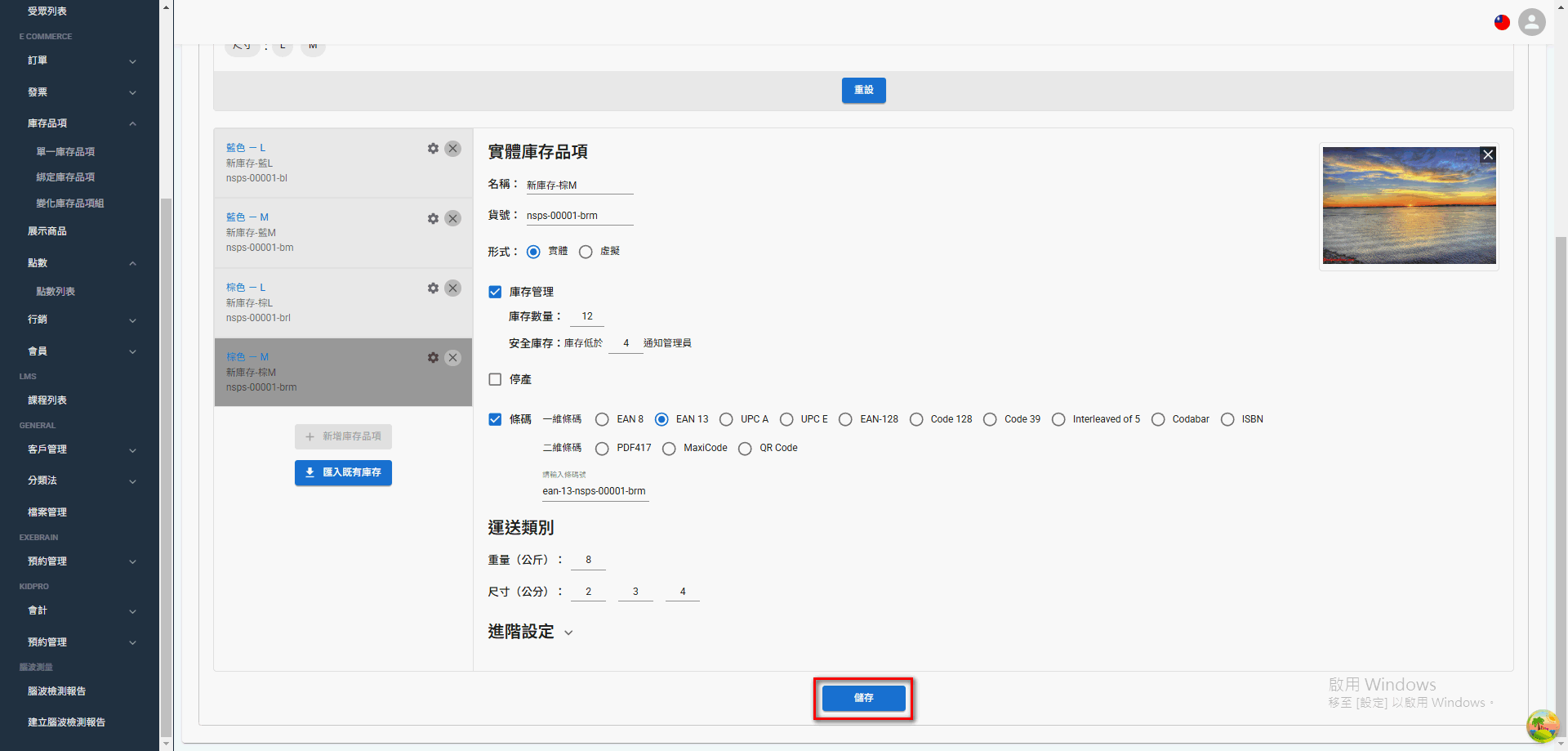Switch language using the flag icon
Screen dimensions: 1568x751
point(1502,22)
